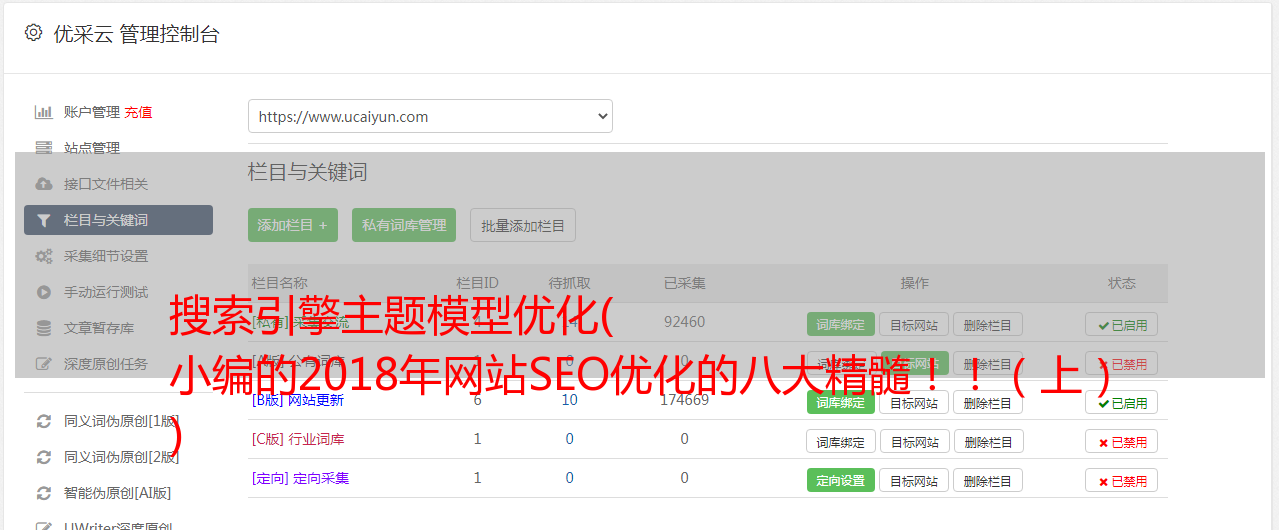
Task: Click the cloud icon for 接口文件相关
Action: (x=43, y=184)
